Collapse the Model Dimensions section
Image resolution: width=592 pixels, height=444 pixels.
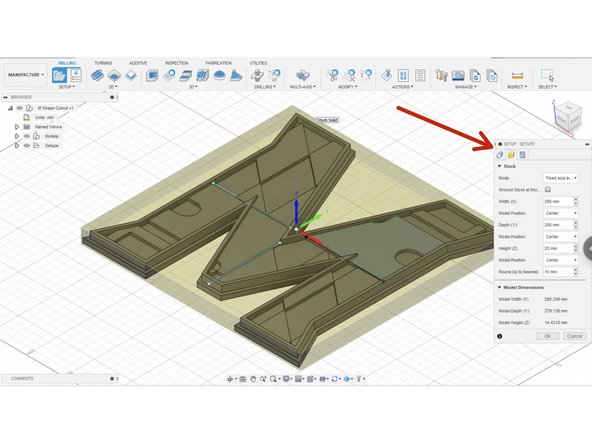tap(500, 287)
